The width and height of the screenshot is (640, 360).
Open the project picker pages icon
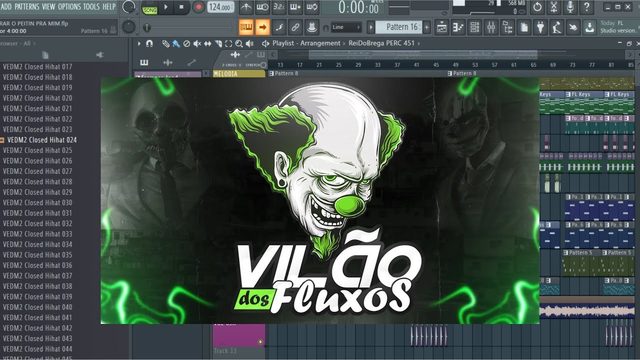click(x=524, y=27)
